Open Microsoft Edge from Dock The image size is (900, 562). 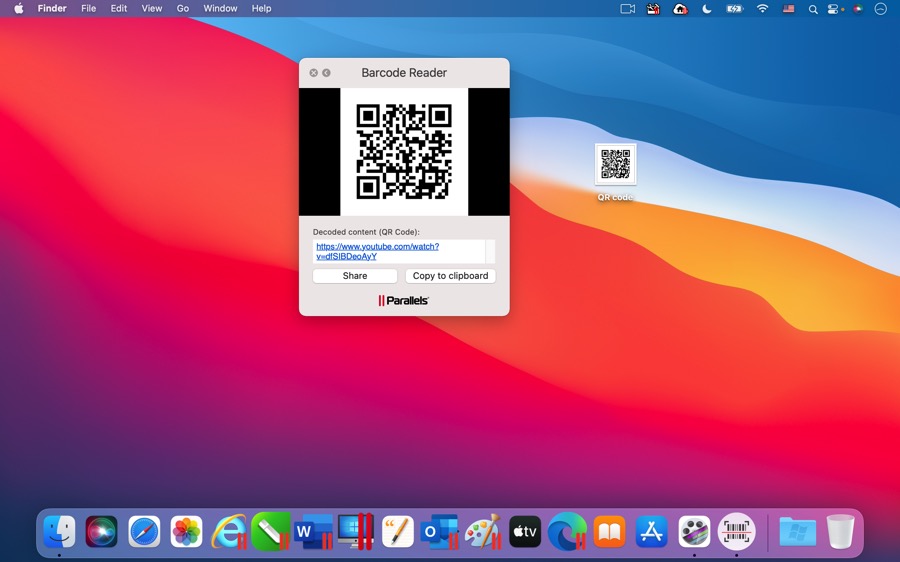(567, 531)
